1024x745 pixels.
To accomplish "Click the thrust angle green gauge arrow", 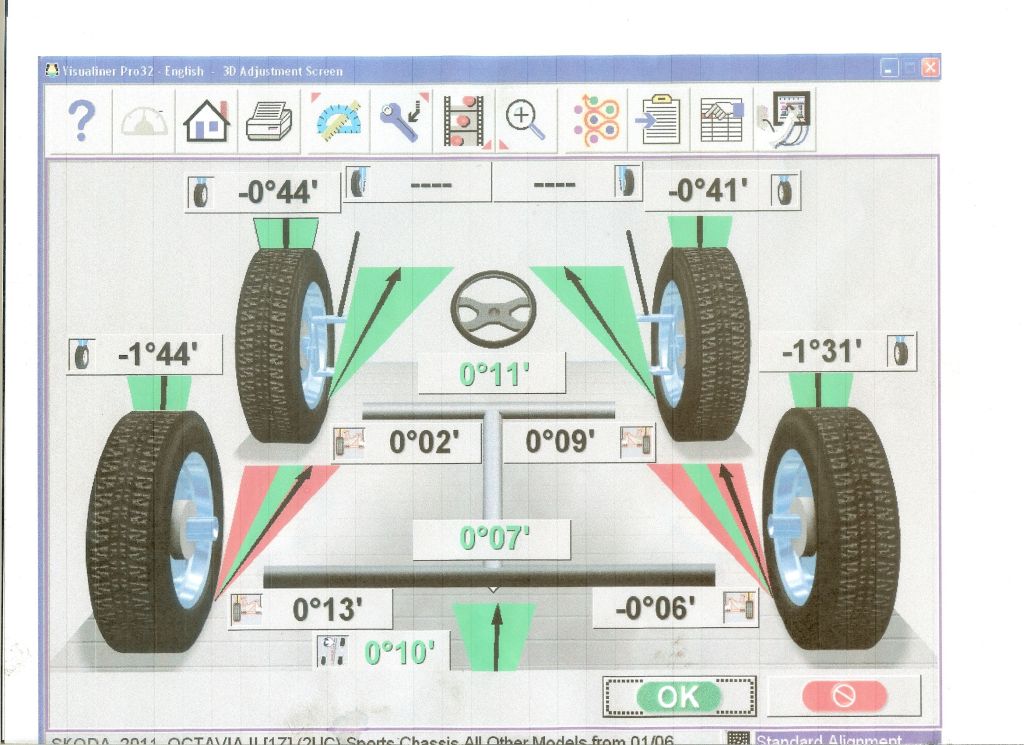I will 494,637.
